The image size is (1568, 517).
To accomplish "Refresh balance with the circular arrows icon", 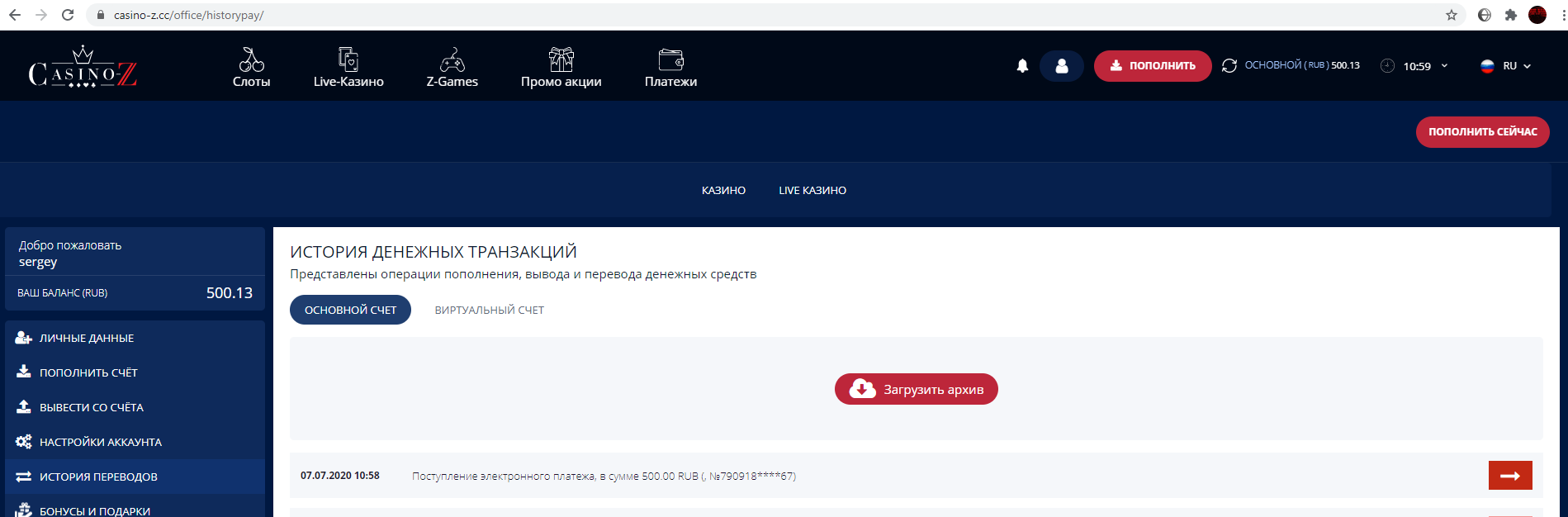I will 1229,66.
